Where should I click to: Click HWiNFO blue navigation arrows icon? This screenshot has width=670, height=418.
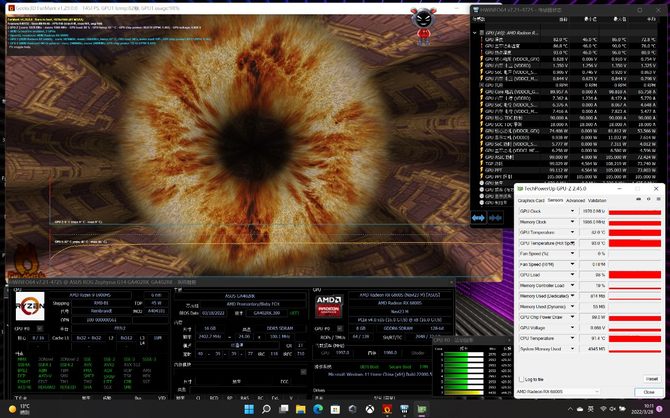[x=478, y=217]
